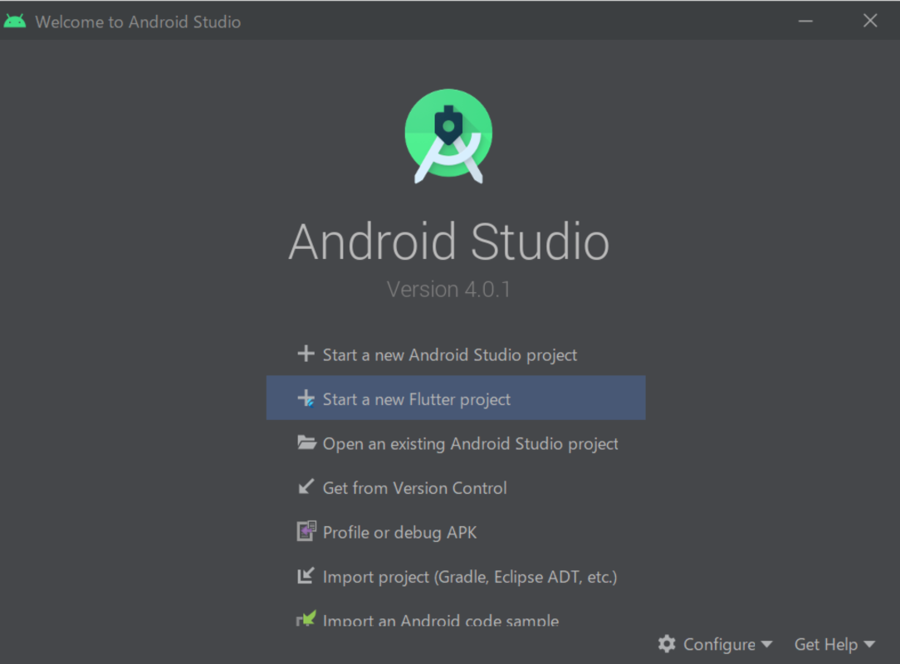900x664 pixels.
Task: Click the Version Control arrow icon
Action: coord(306,487)
